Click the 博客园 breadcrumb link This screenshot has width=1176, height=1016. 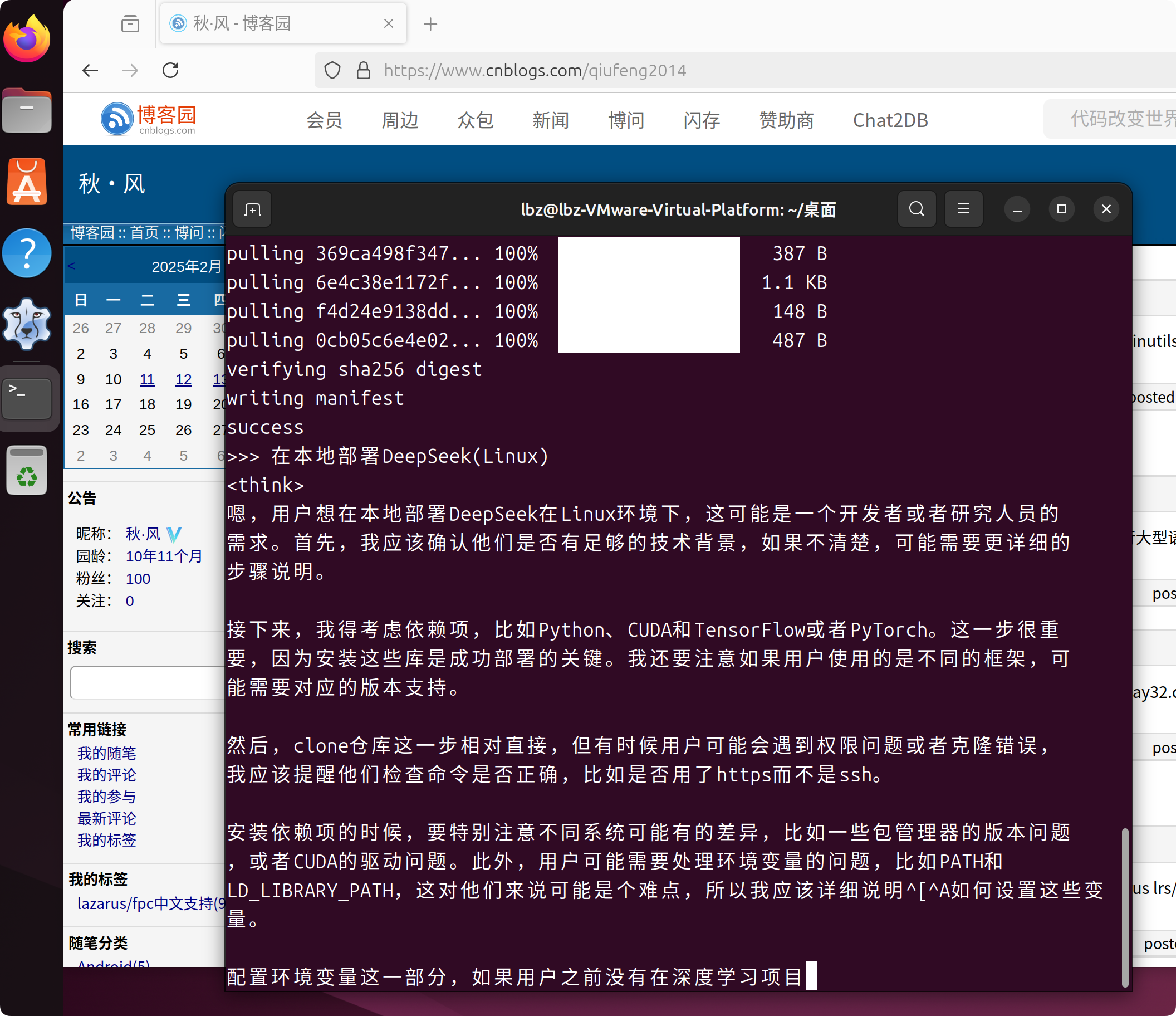tap(92, 232)
